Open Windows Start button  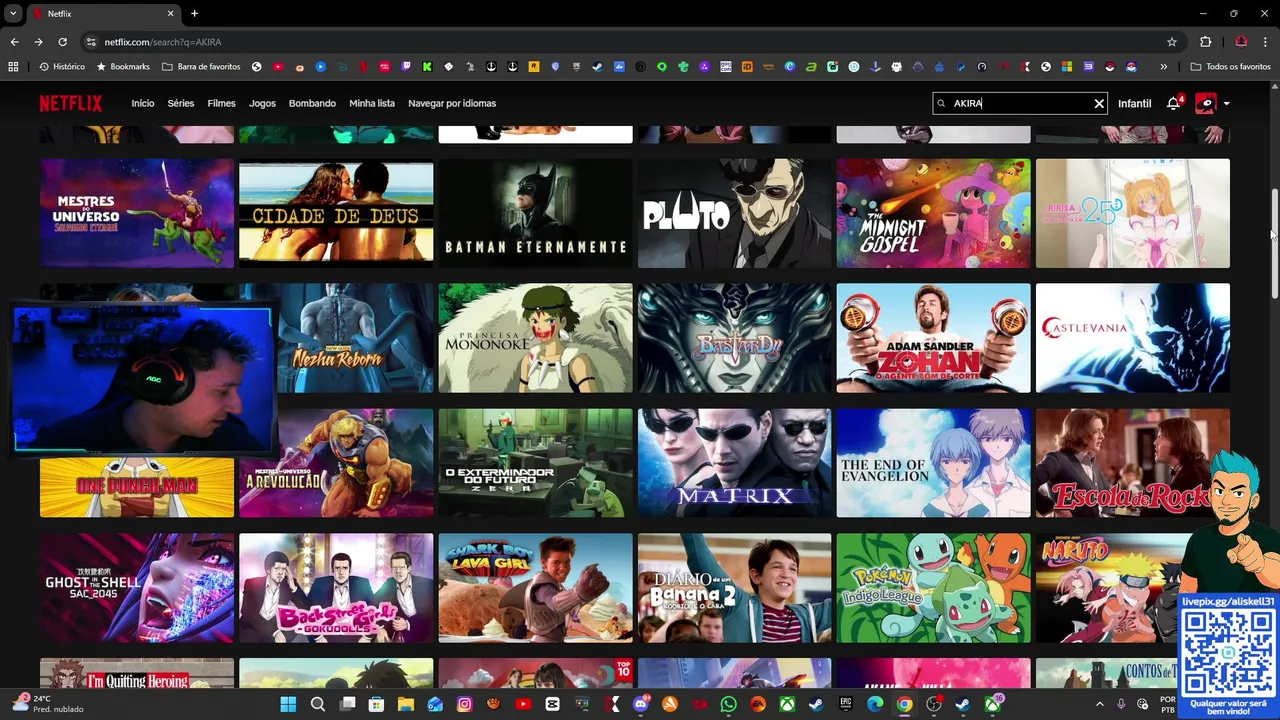288,704
